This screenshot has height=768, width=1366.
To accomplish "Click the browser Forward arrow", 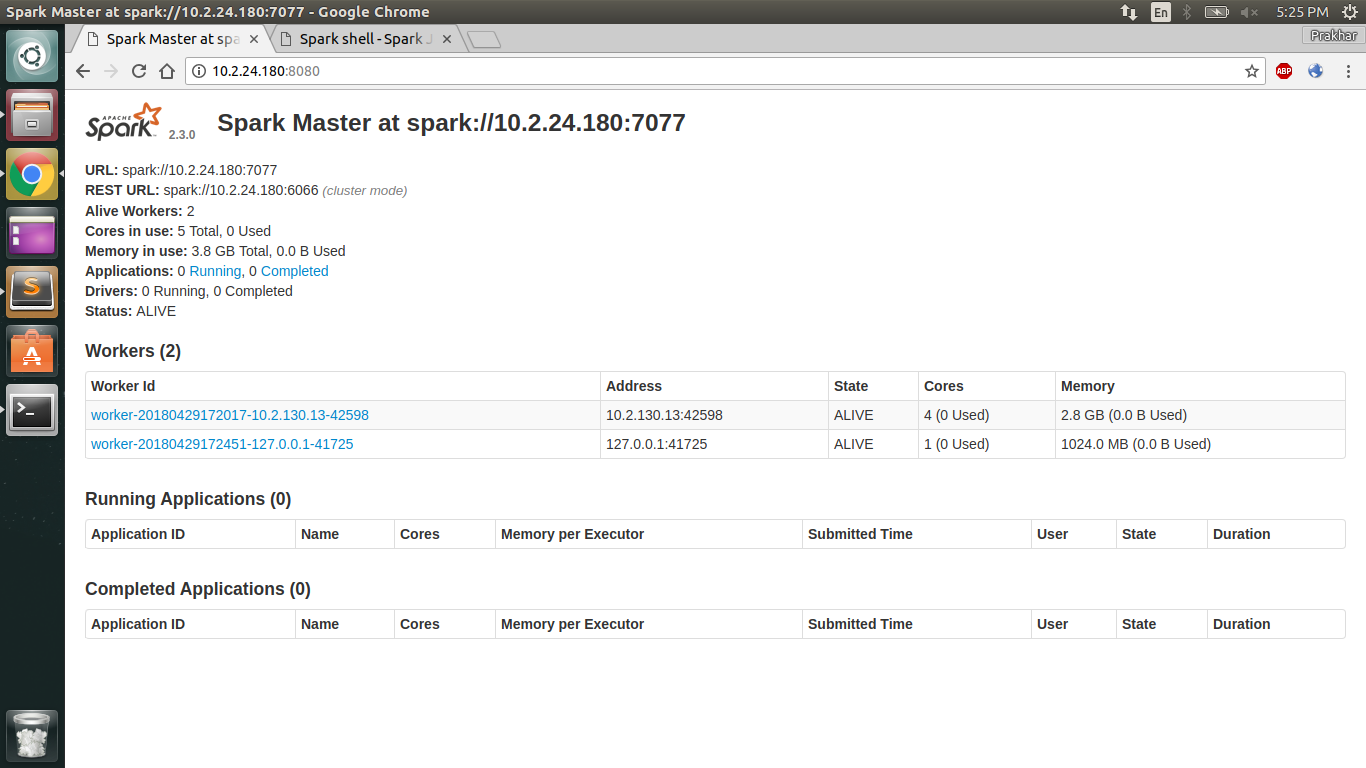I will click(111, 71).
